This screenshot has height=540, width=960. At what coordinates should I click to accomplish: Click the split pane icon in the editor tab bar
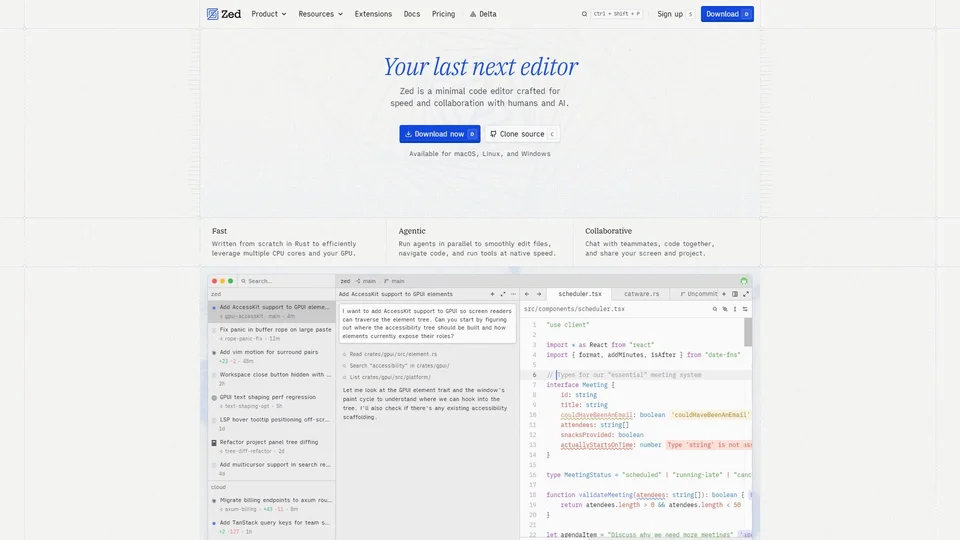click(x=735, y=294)
